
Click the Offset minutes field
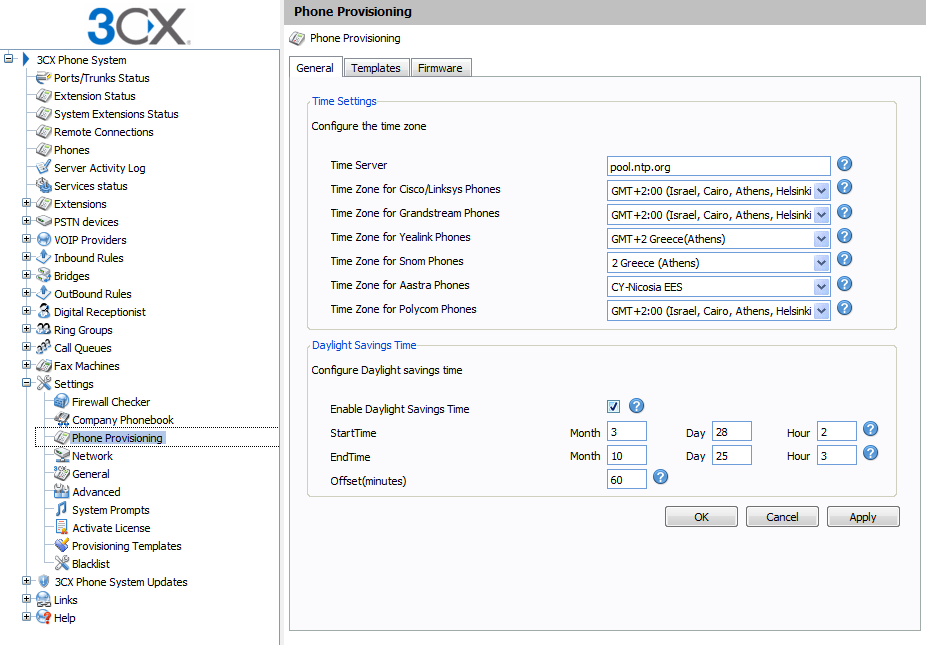coord(627,480)
